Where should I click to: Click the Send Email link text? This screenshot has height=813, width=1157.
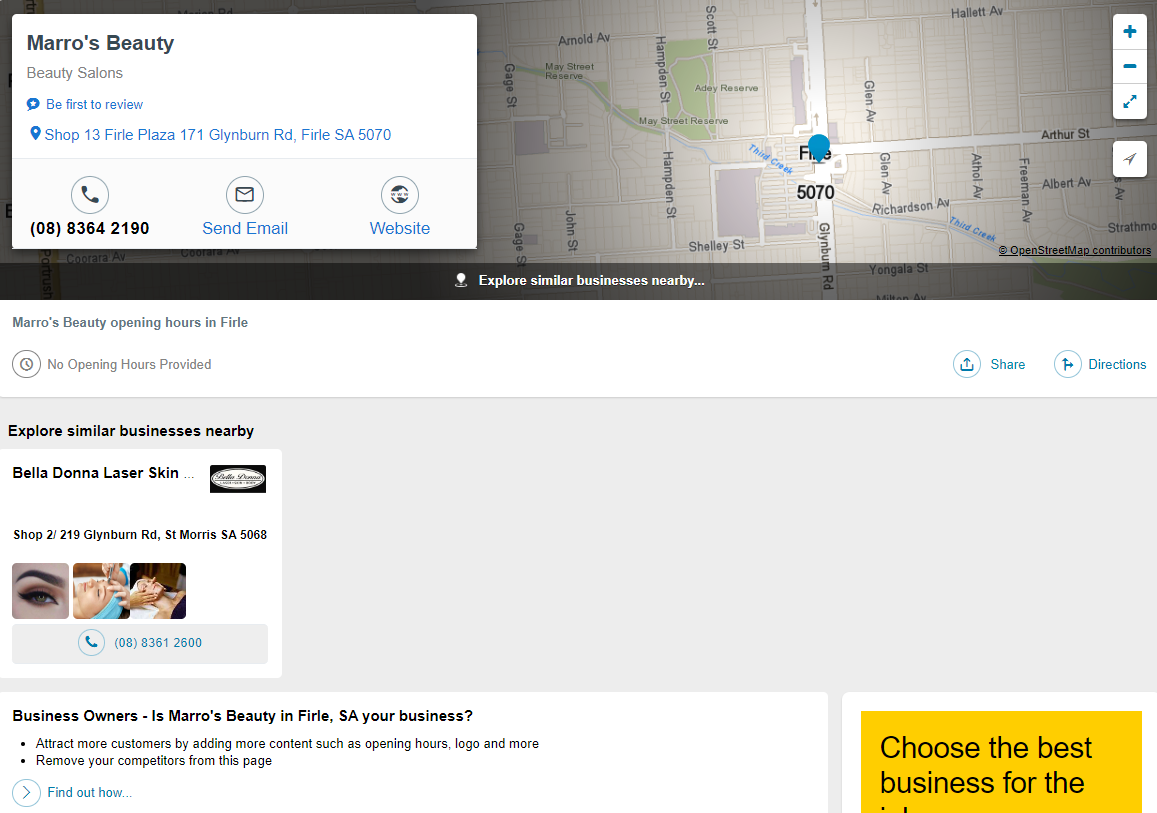(245, 228)
